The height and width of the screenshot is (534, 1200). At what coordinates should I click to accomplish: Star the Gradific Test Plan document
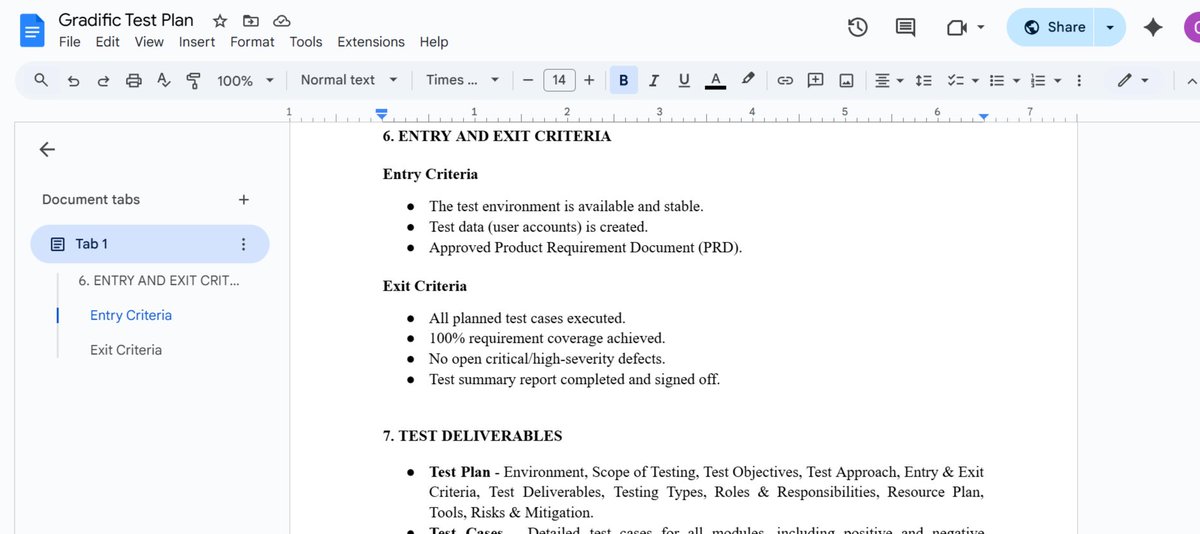220,21
